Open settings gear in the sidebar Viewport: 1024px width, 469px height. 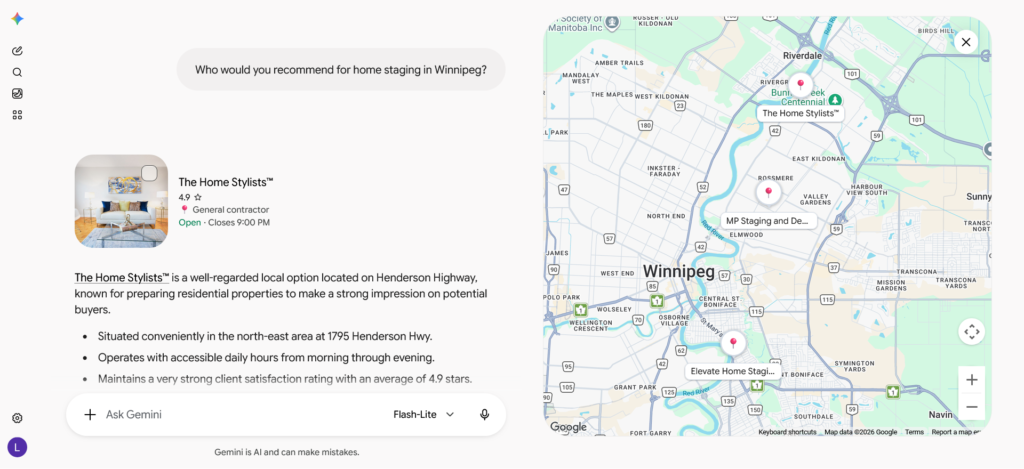point(18,418)
